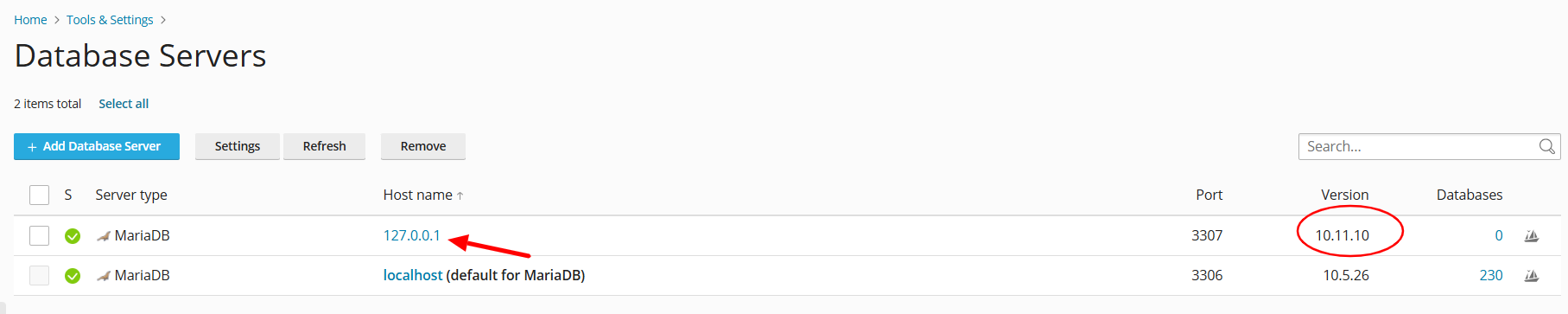
Task: Sort the table by Server type column
Action: (x=131, y=195)
